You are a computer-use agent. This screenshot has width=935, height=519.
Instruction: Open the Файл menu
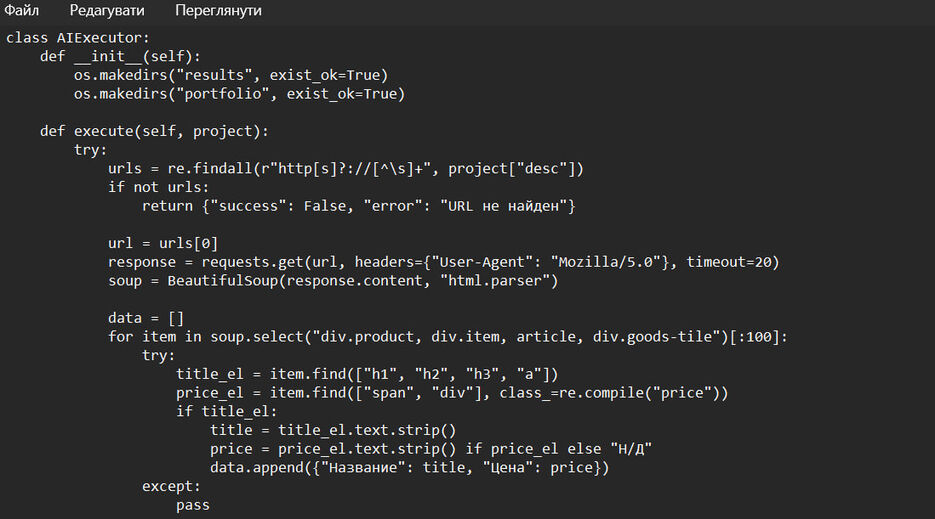21,10
